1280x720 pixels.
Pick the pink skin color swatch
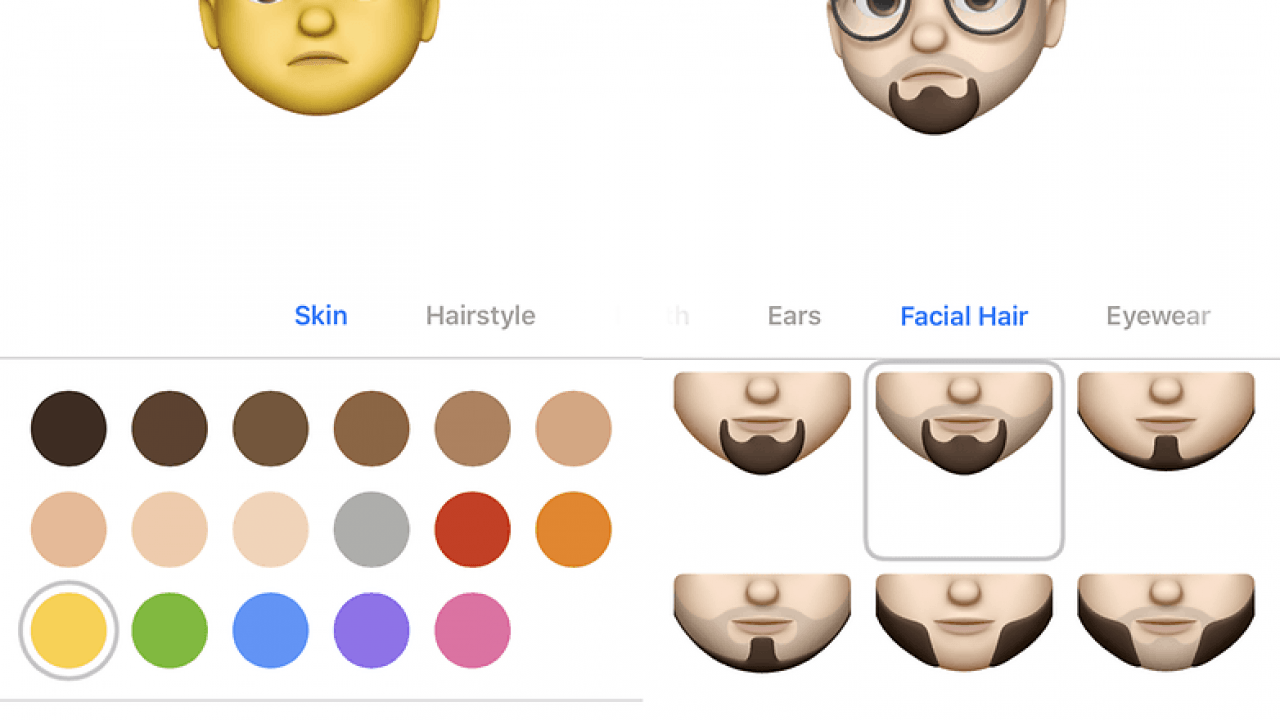tap(473, 630)
